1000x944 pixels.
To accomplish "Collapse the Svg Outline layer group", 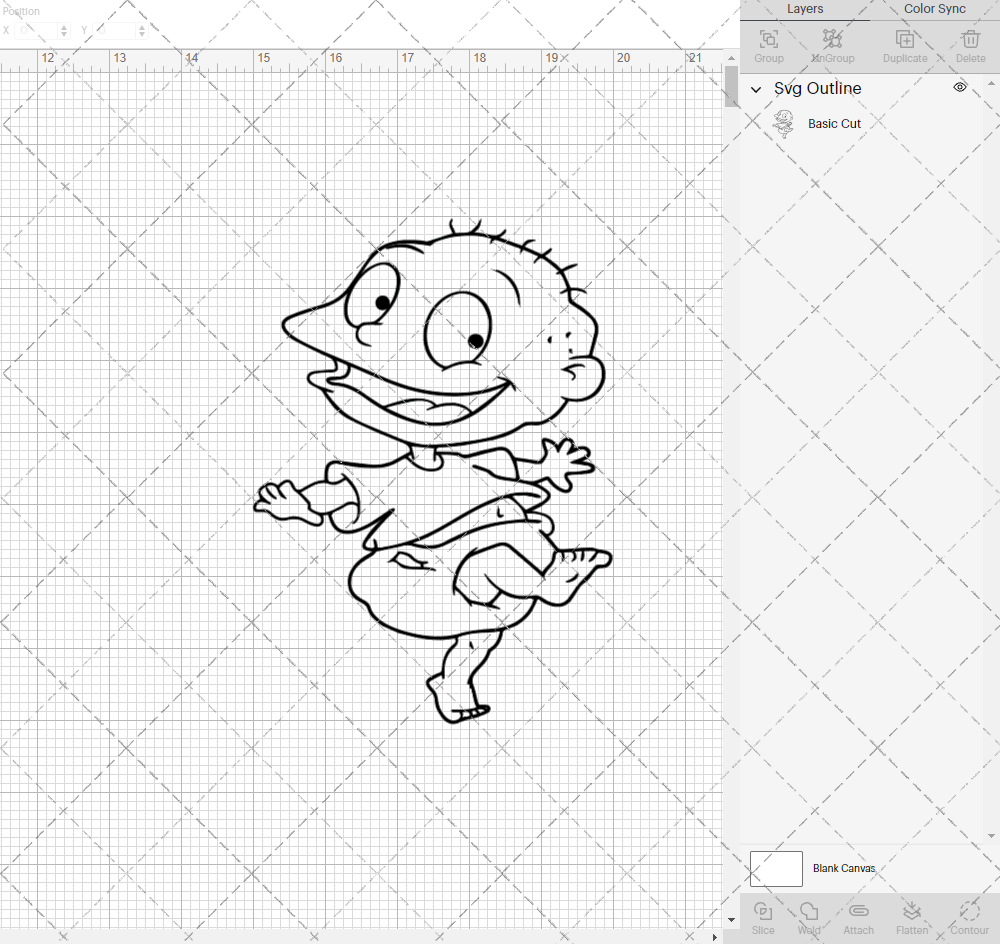I will [x=756, y=89].
